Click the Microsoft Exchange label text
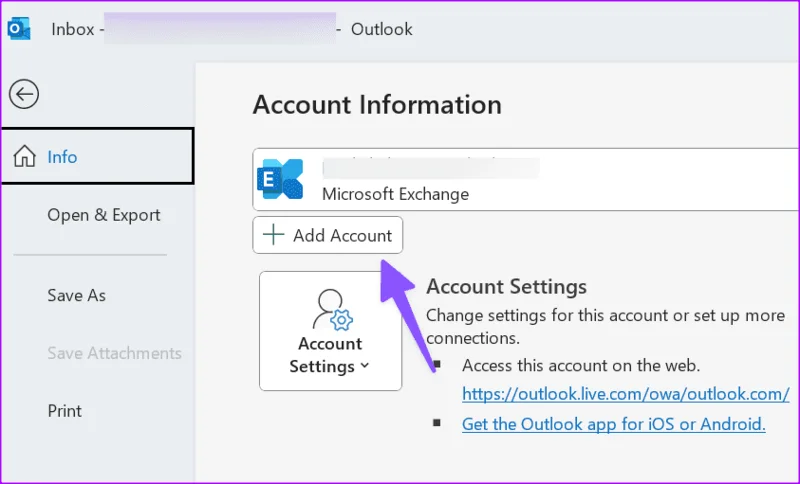This screenshot has height=484, width=800. point(395,194)
